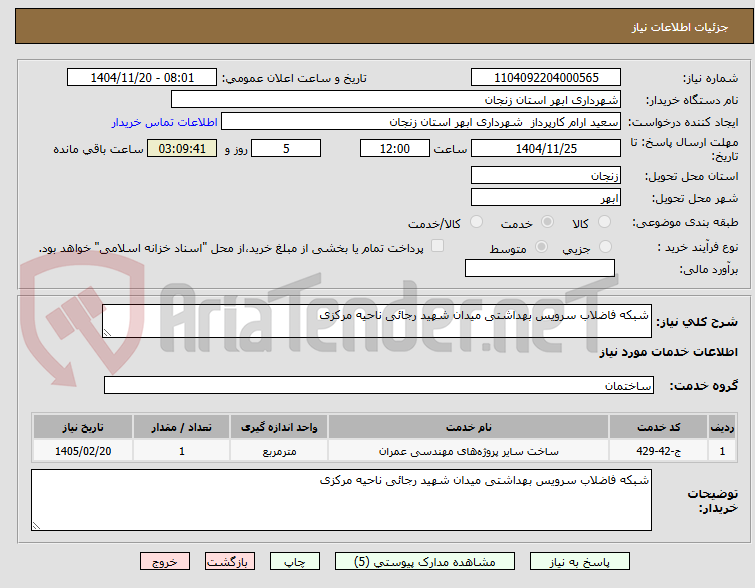Click the توضیحات خریدار text area
This screenshot has height=588, width=755.
(341, 500)
